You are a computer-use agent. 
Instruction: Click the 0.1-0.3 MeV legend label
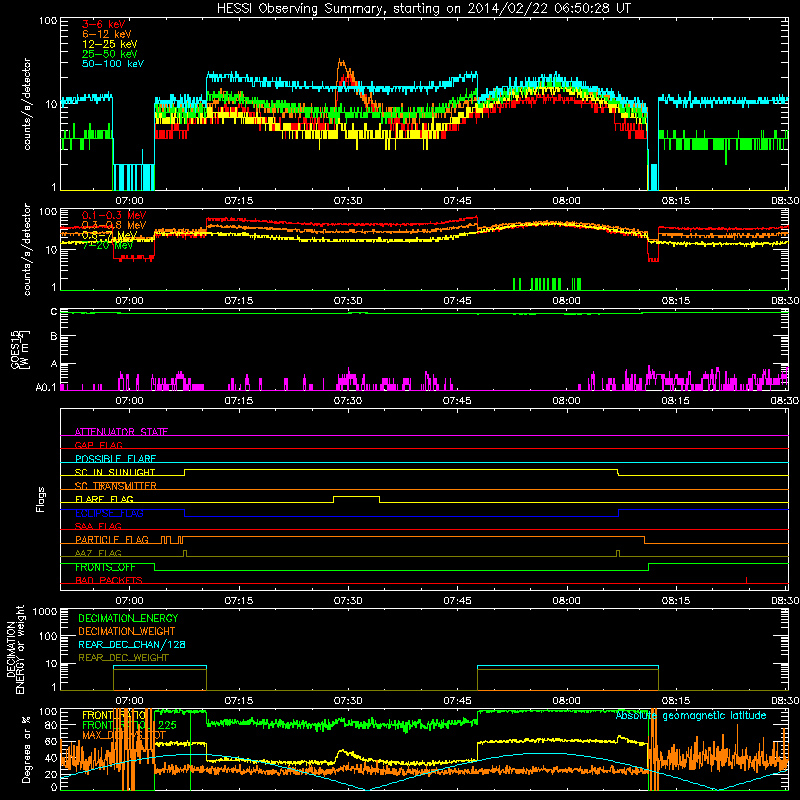pyautogui.click(x=114, y=215)
